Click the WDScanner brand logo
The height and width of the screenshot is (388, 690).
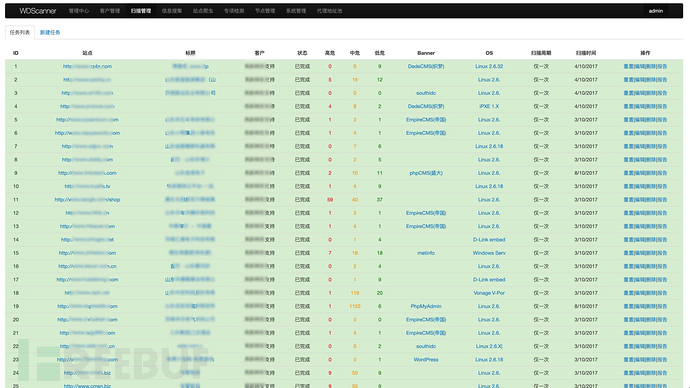point(38,11)
